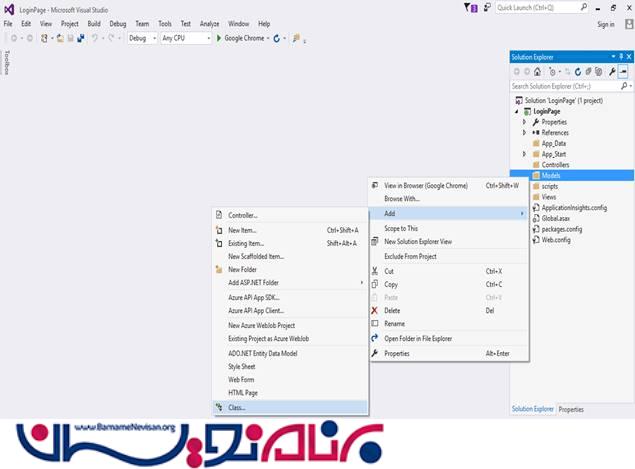The image size is (635, 469).
Task: Select Web.config in Solution Explorer
Action: point(556,240)
